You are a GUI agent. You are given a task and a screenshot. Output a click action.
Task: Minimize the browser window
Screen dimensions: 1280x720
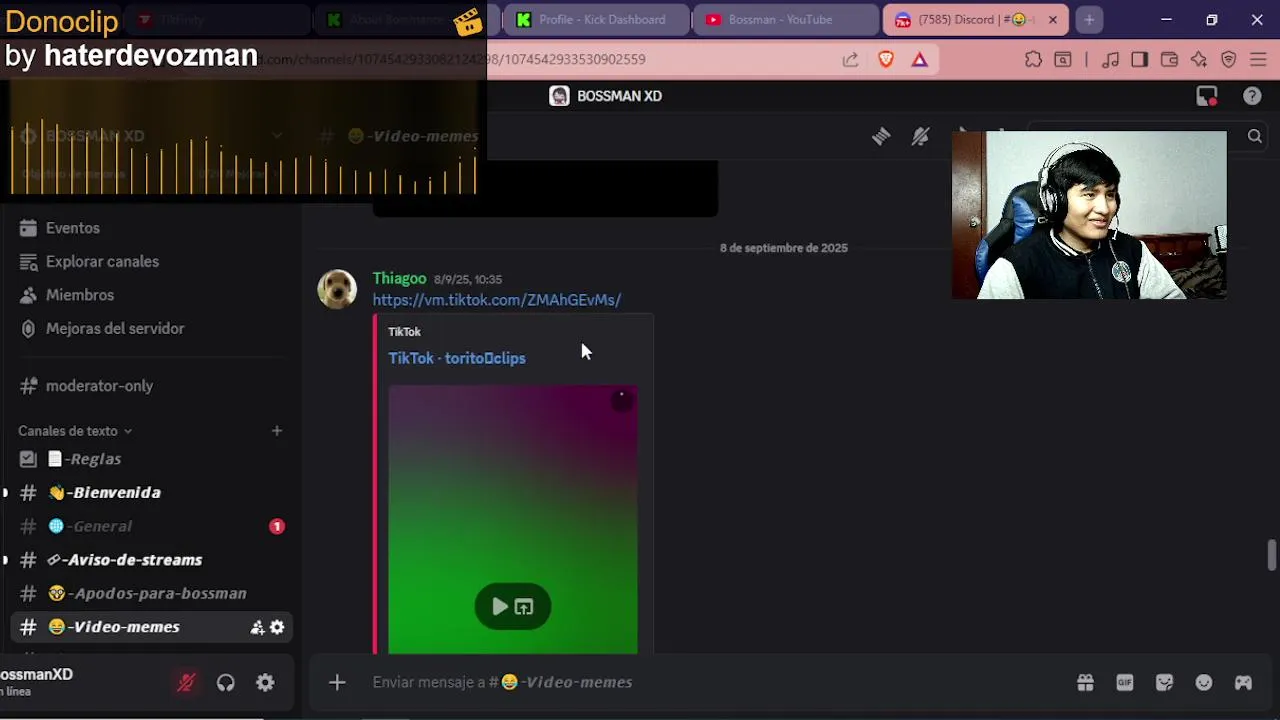pyautogui.click(x=1166, y=20)
